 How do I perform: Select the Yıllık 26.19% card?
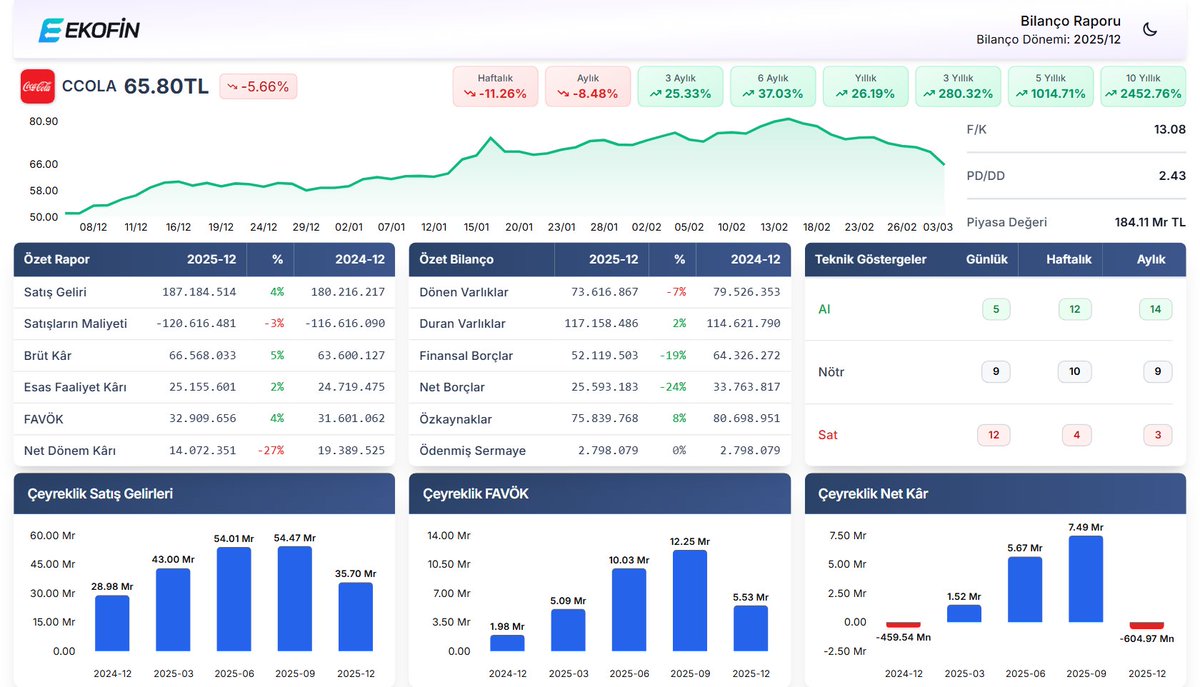(865, 87)
